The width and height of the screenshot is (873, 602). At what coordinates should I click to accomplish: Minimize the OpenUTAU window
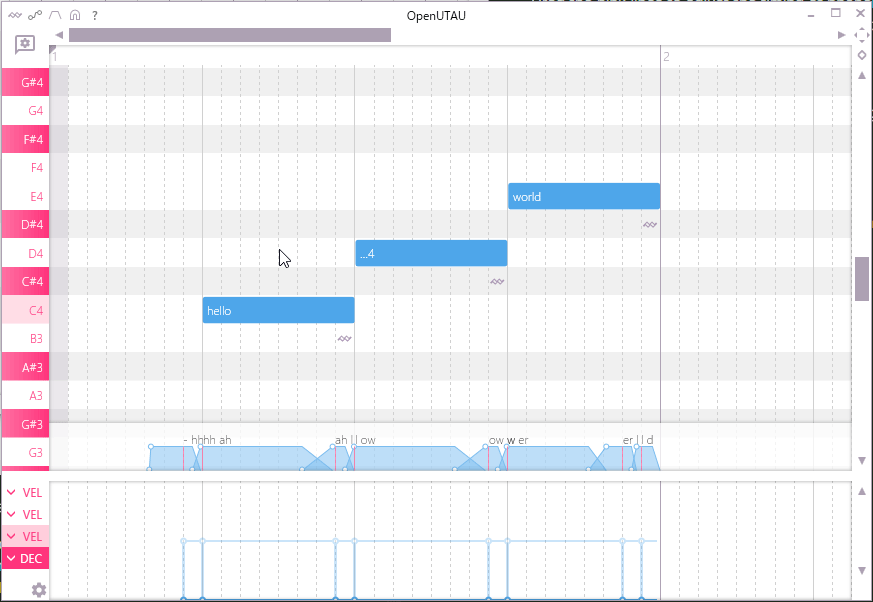pyautogui.click(x=811, y=14)
